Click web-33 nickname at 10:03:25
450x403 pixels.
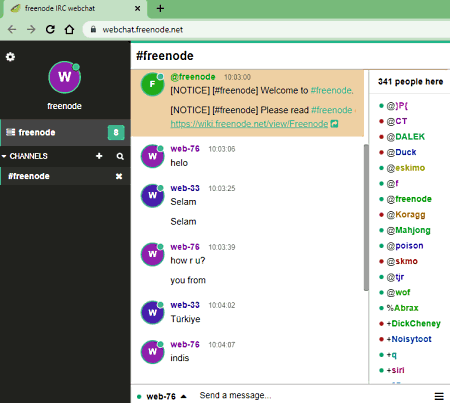coord(185,188)
